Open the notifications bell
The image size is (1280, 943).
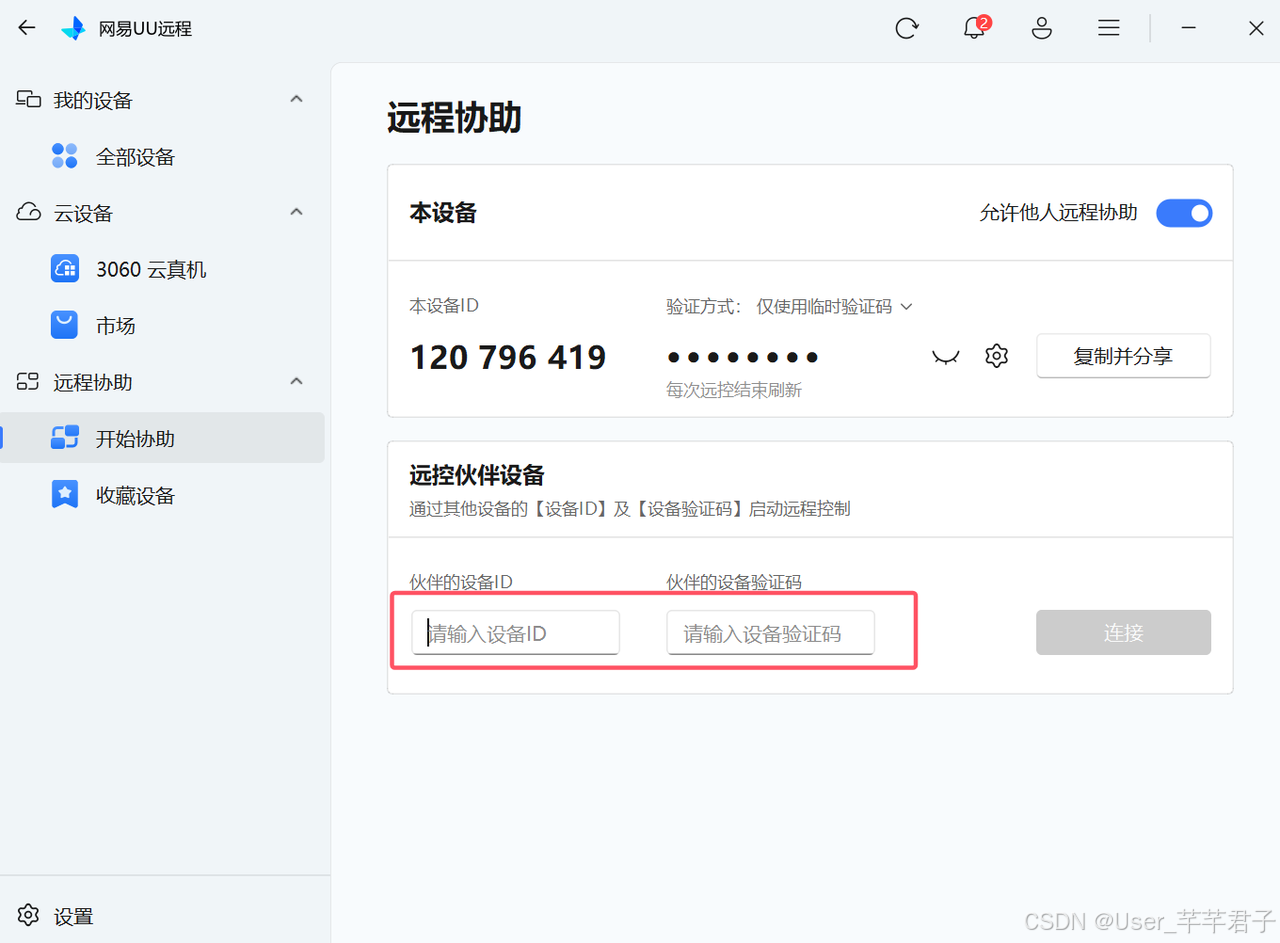(974, 28)
